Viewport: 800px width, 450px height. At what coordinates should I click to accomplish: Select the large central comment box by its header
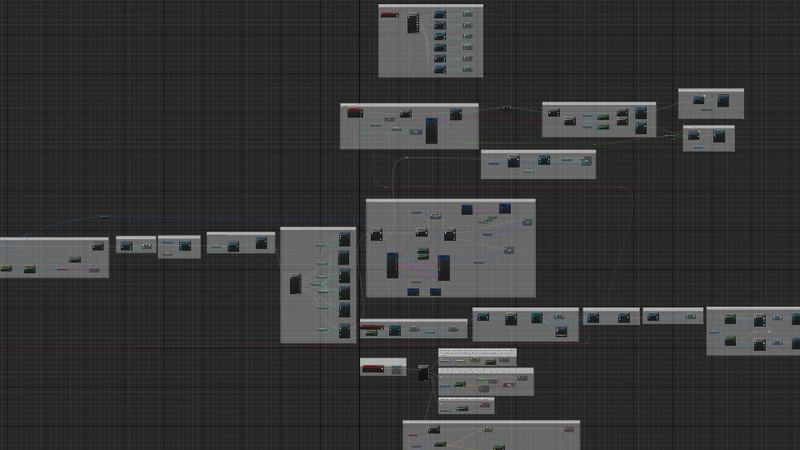(x=450, y=201)
